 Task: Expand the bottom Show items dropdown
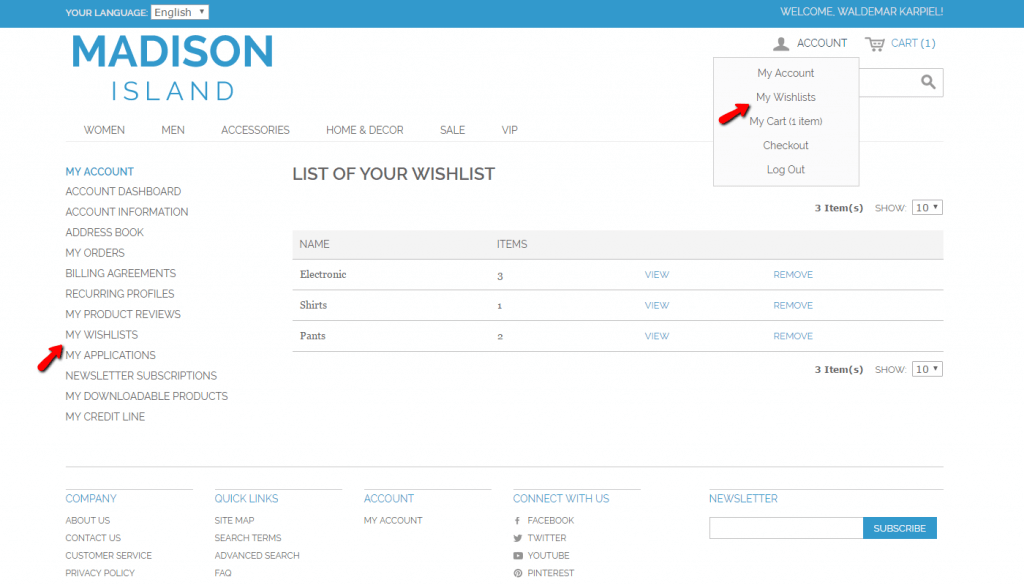(927, 370)
